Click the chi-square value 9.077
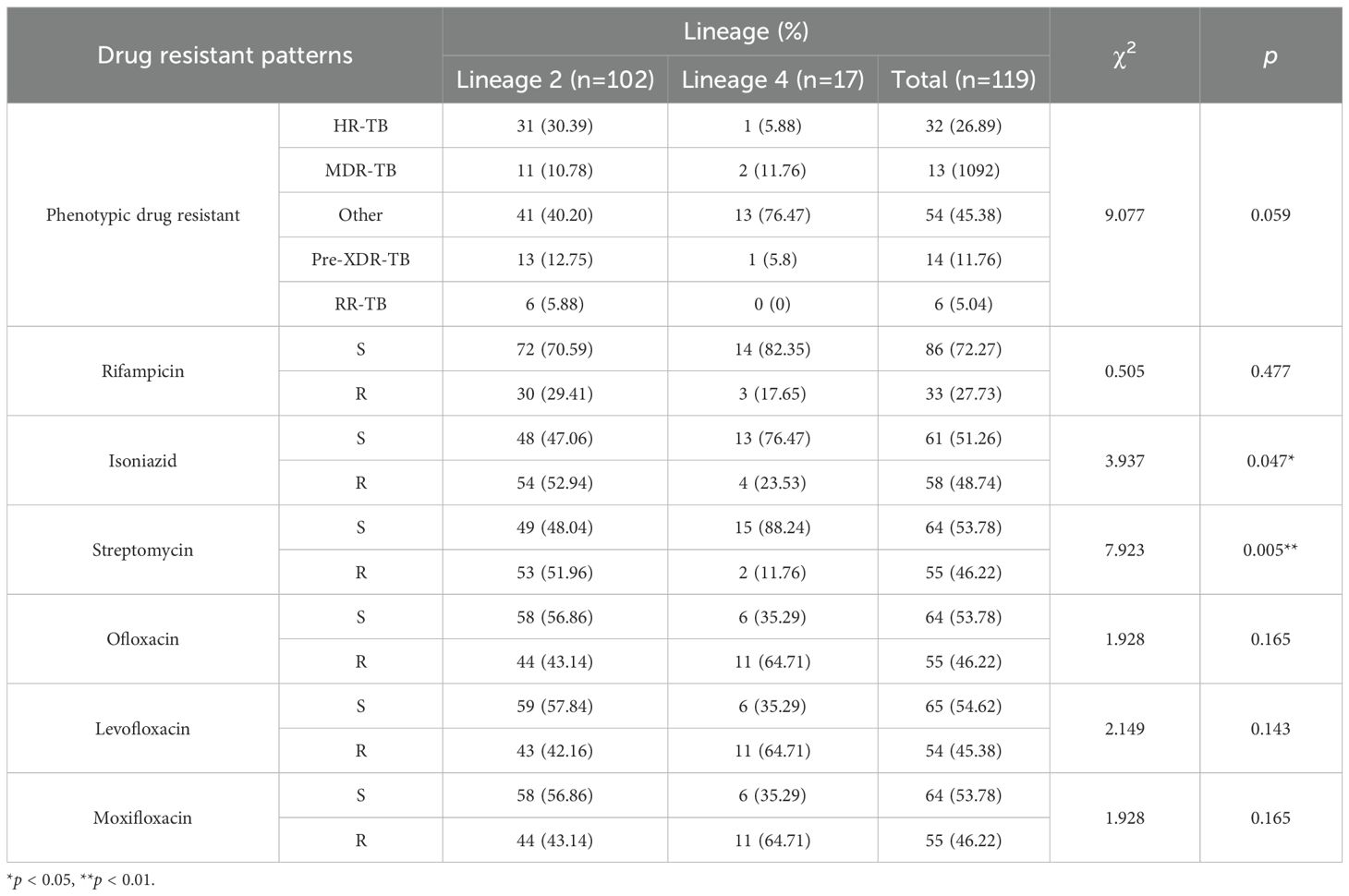The height and width of the screenshot is (896, 1349). point(1124,215)
